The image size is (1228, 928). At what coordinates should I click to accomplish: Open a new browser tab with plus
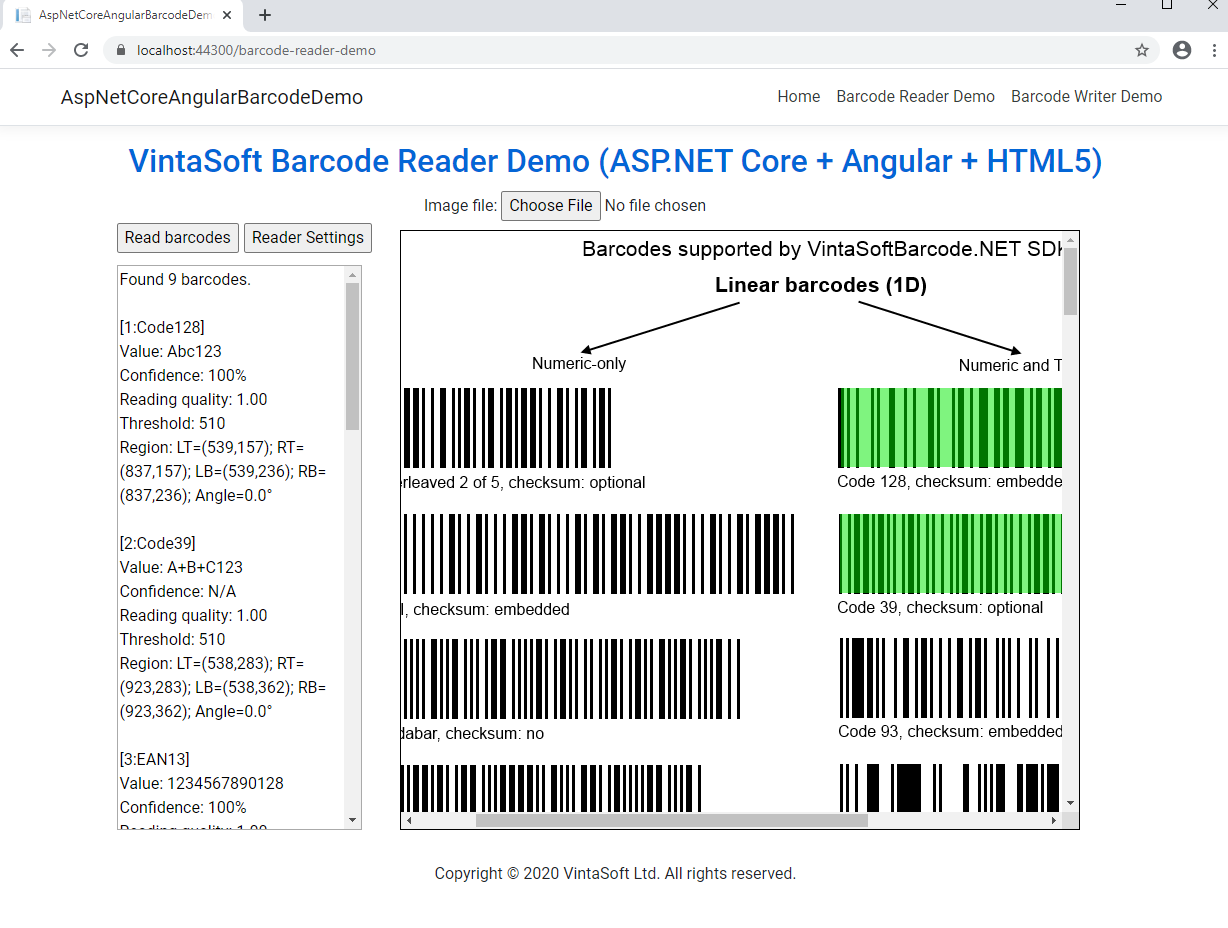coord(265,15)
